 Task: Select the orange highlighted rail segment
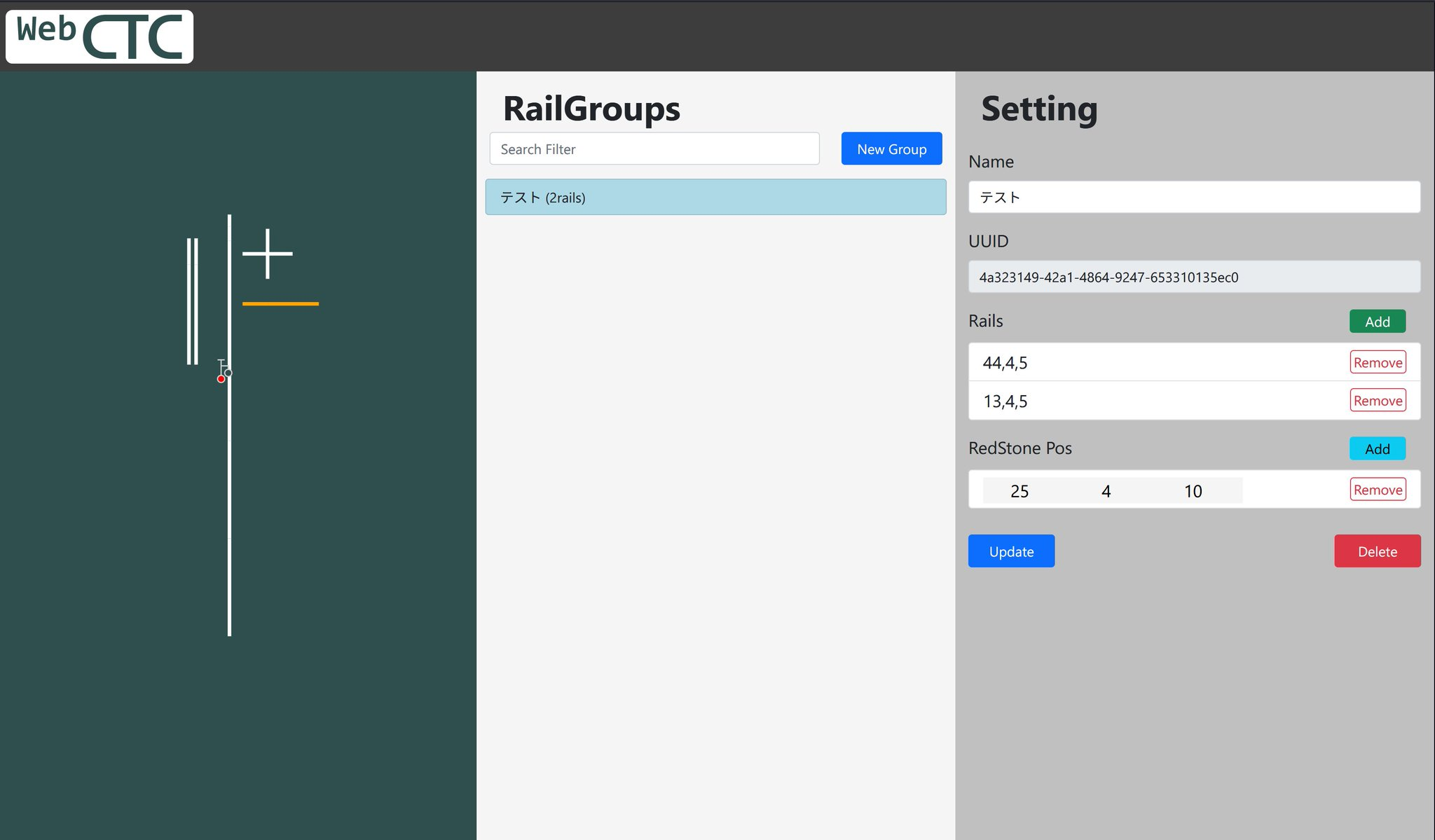pyautogui.click(x=280, y=303)
